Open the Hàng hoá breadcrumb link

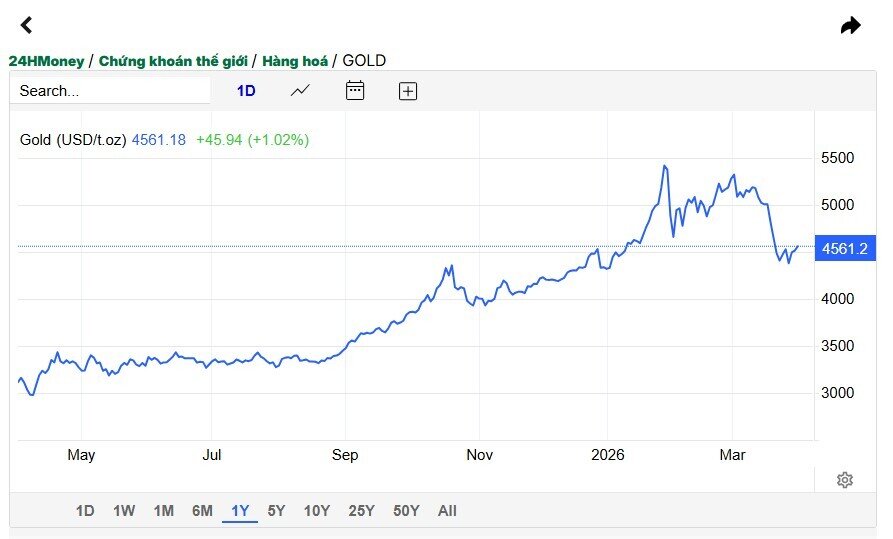tap(295, 61)
